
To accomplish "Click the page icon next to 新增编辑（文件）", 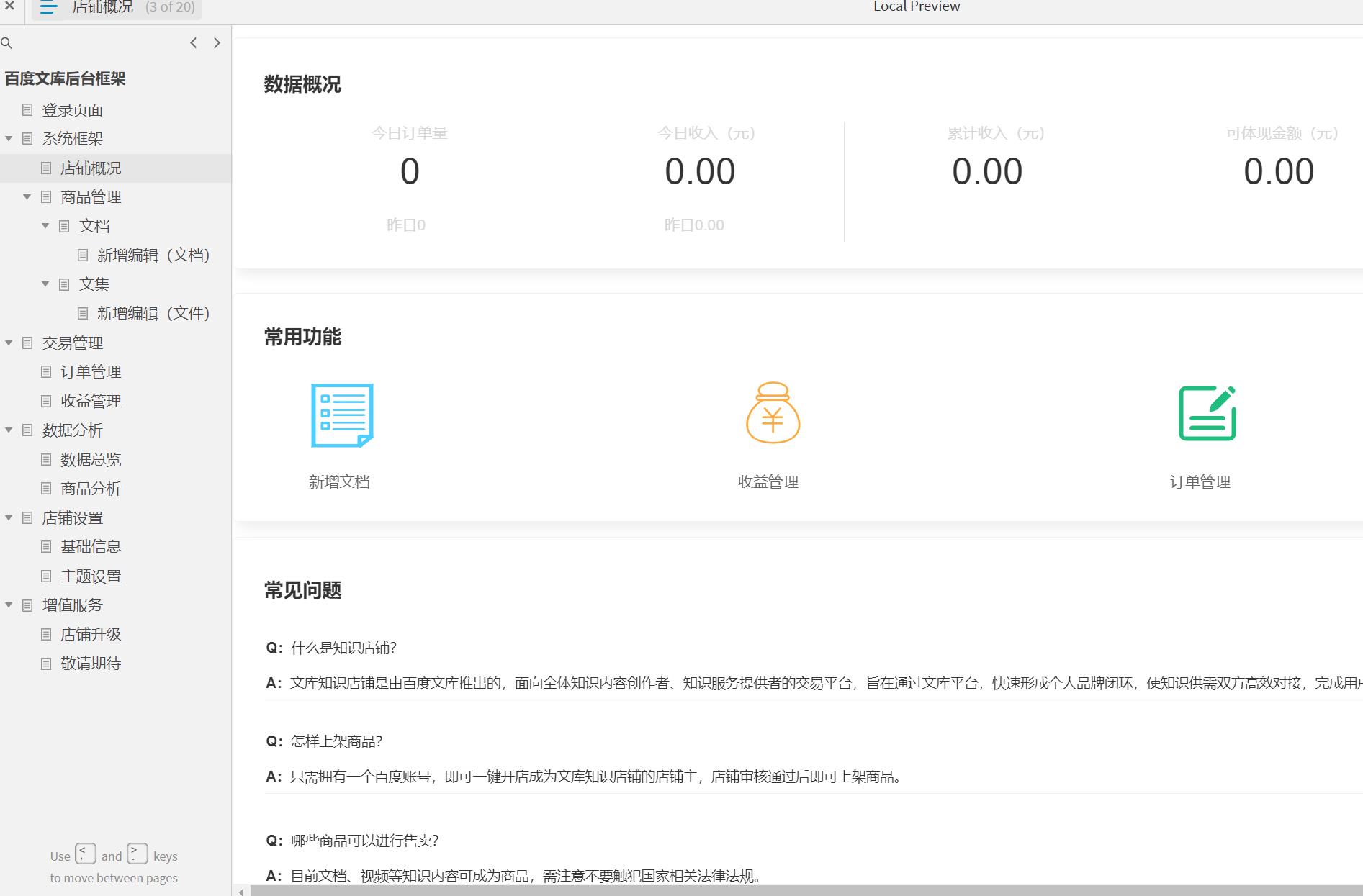I will pyautogui.click(x=83, y=313).
